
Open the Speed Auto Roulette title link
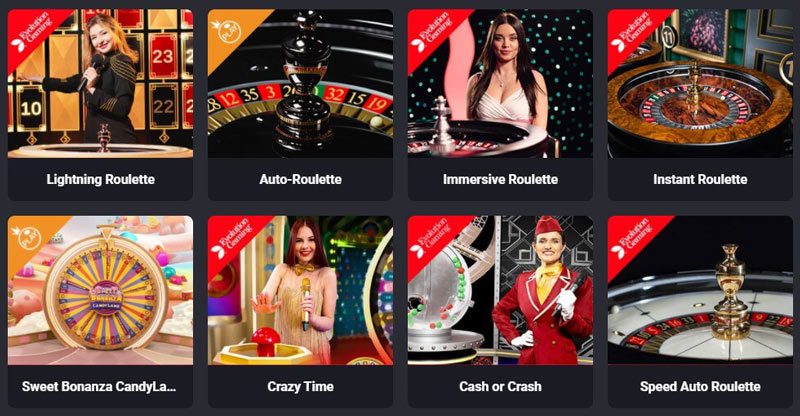pos(701,386)
